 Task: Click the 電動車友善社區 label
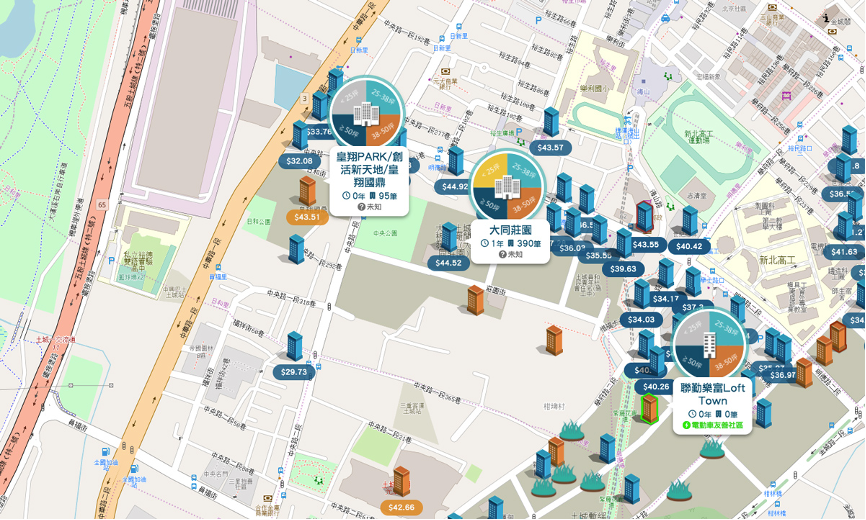pyautogui.click(x=717, y=426)
